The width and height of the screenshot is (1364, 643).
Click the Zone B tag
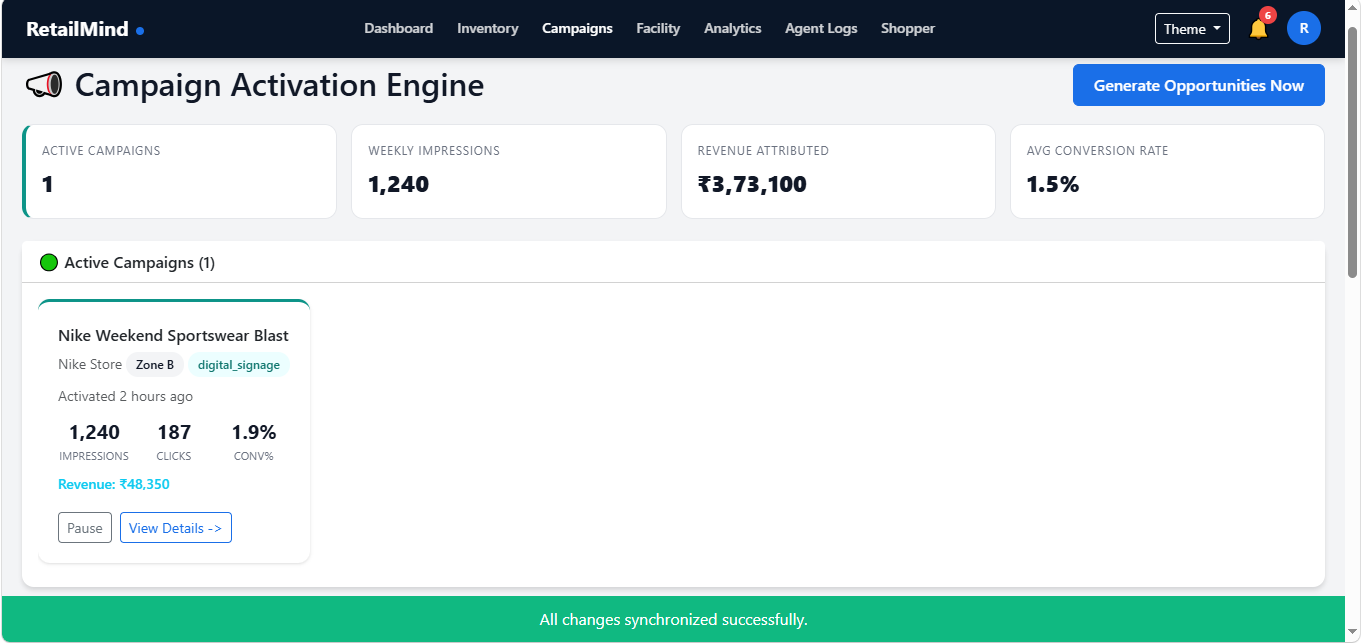(x=155, y=365)
